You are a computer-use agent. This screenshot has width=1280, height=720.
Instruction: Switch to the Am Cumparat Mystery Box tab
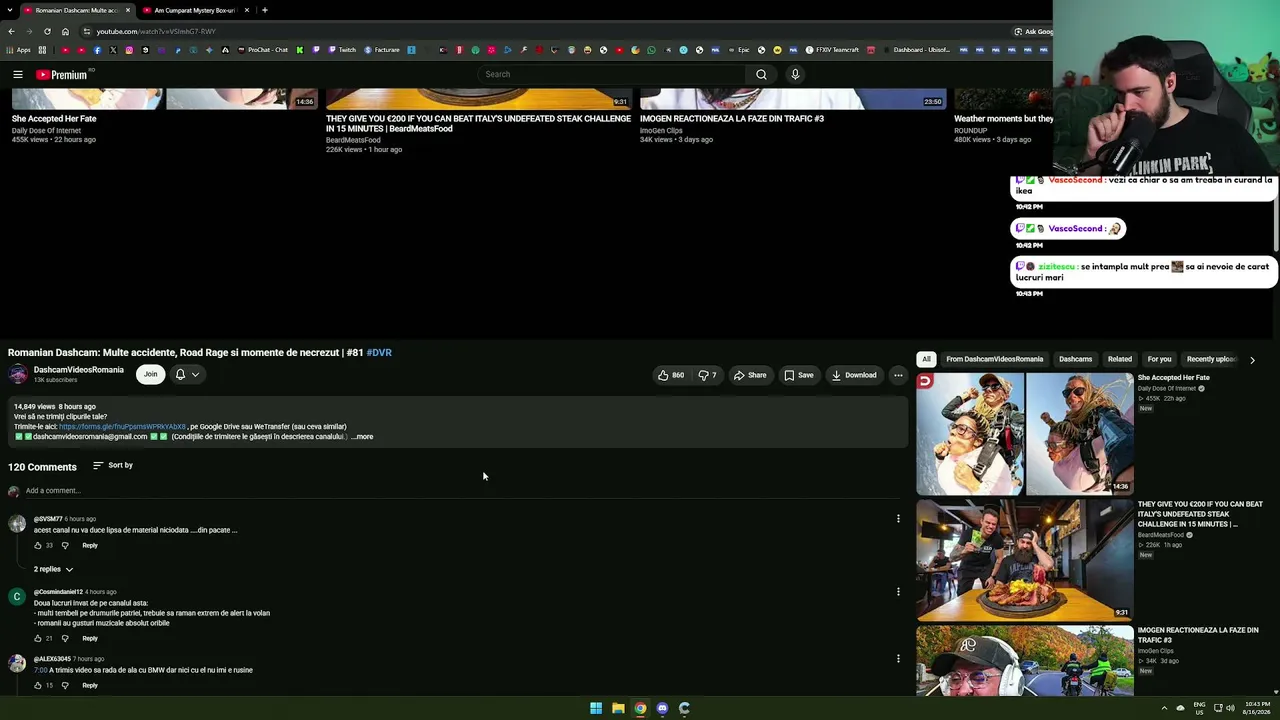coord(195,10)
